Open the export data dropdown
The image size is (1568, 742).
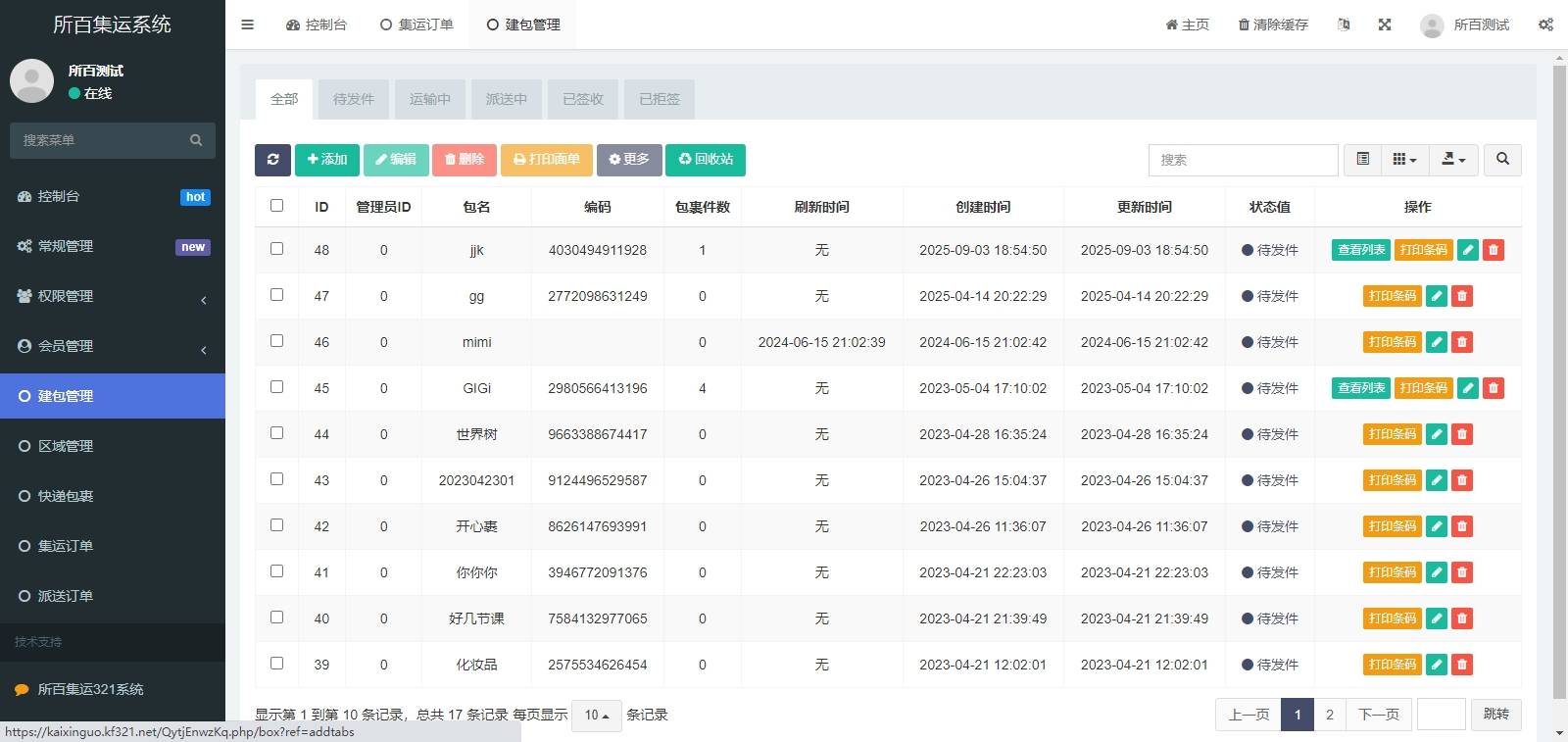pyautogui.click(x=1453, y=160)
